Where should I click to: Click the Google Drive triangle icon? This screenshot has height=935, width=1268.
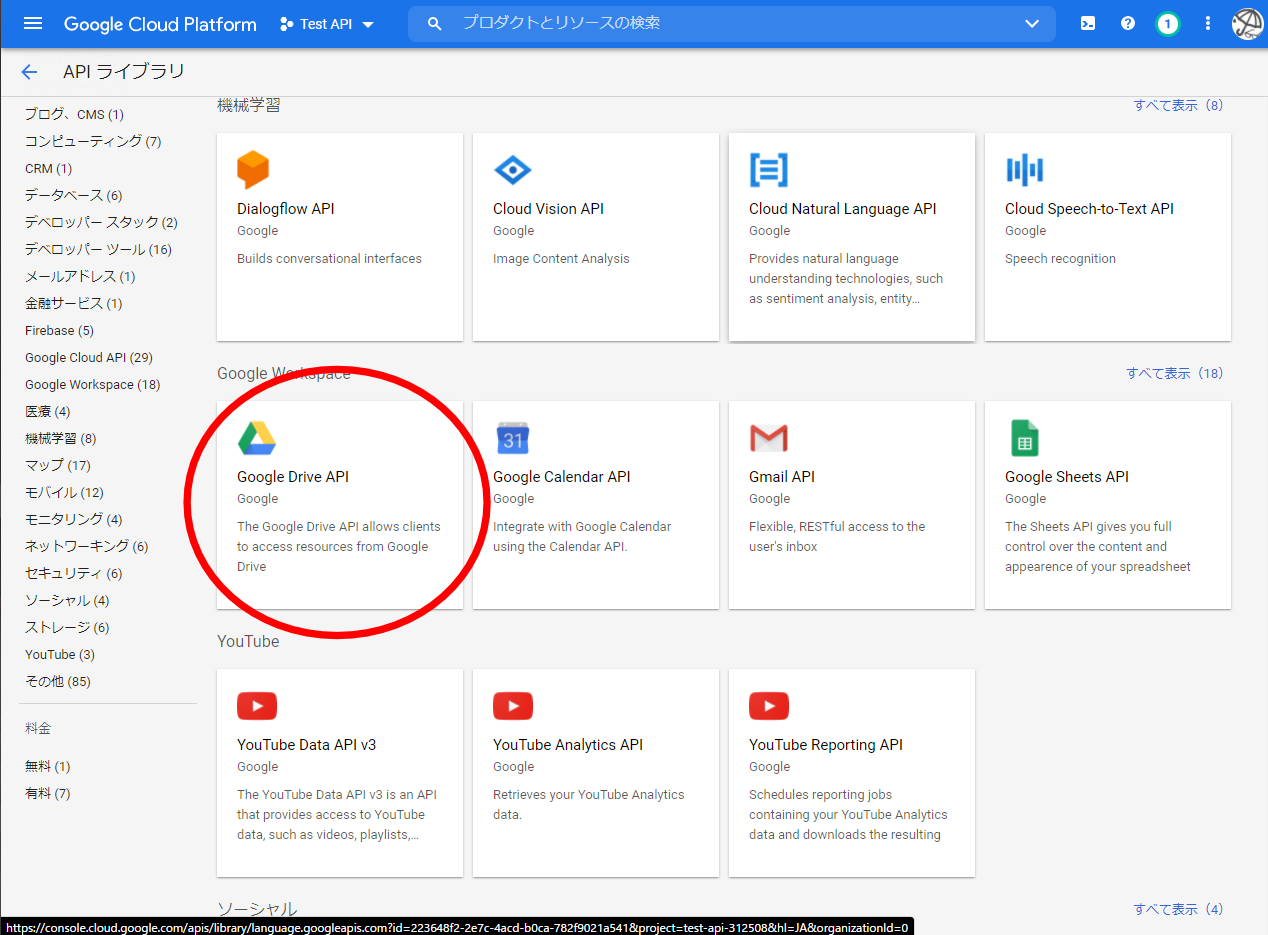coord(257,438)
